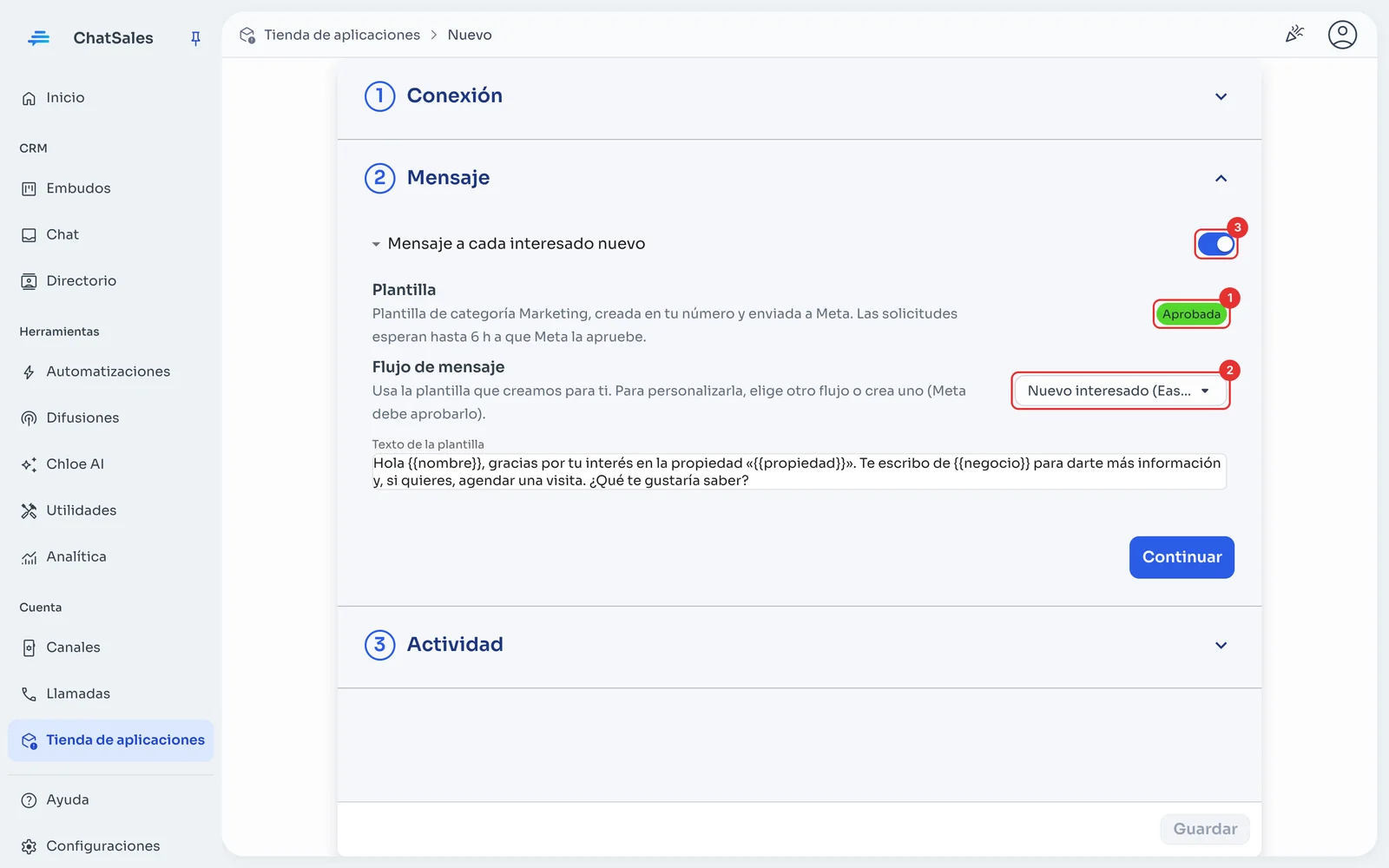Viewport: 1389px width, 868px height.
Task: Click the Canales device icon
Action: point(29,648)
